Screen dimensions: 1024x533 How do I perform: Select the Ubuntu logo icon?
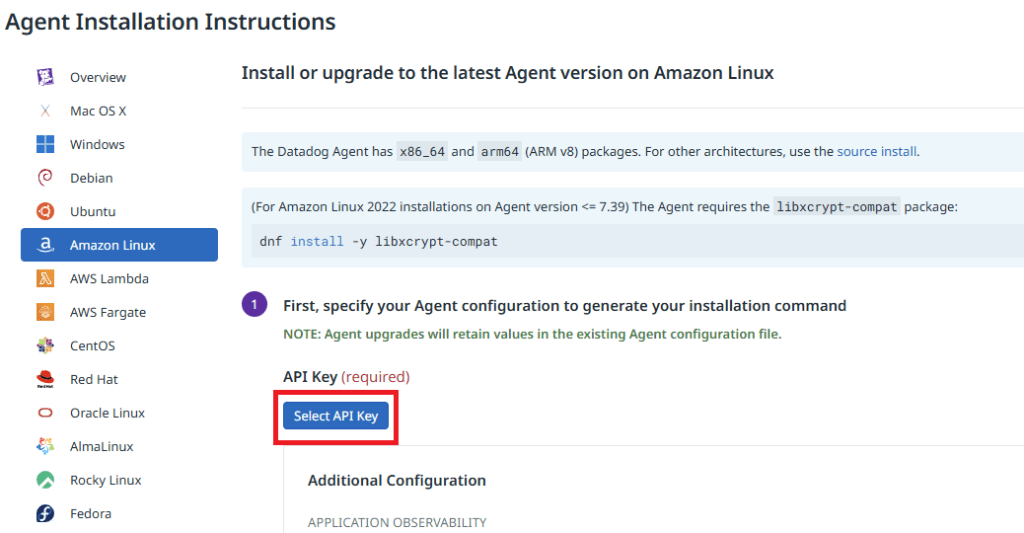click(45, 211)
